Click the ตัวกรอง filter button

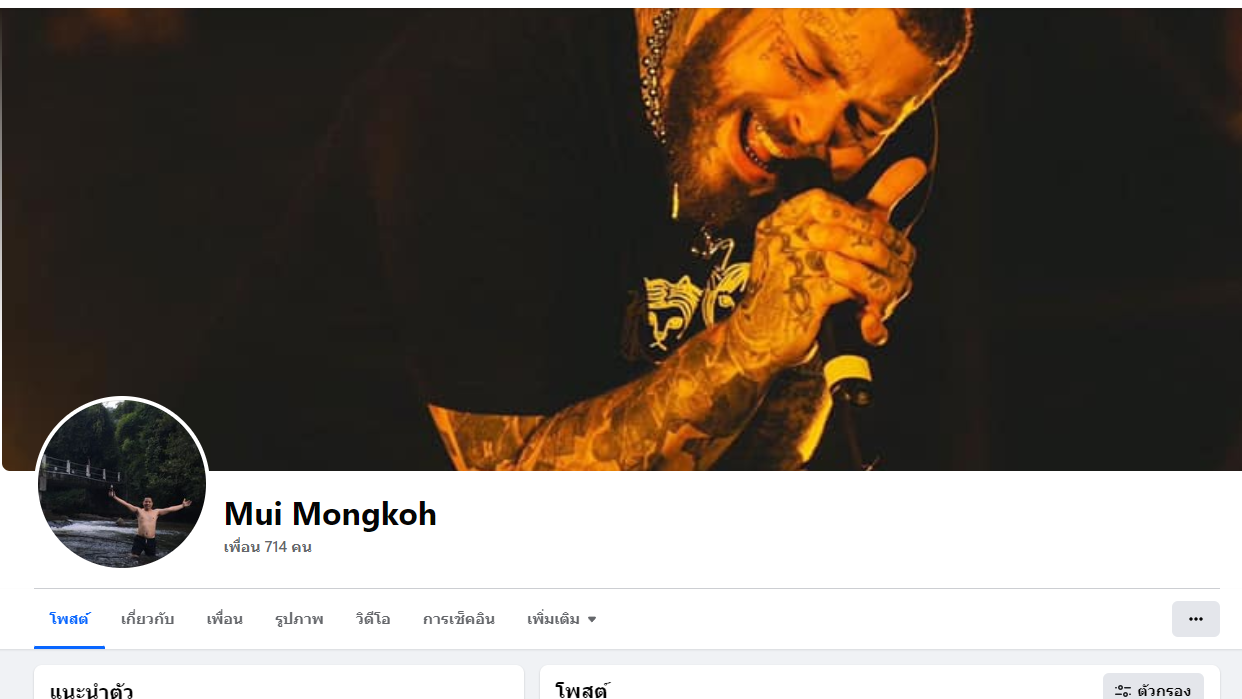(1153, 688)
